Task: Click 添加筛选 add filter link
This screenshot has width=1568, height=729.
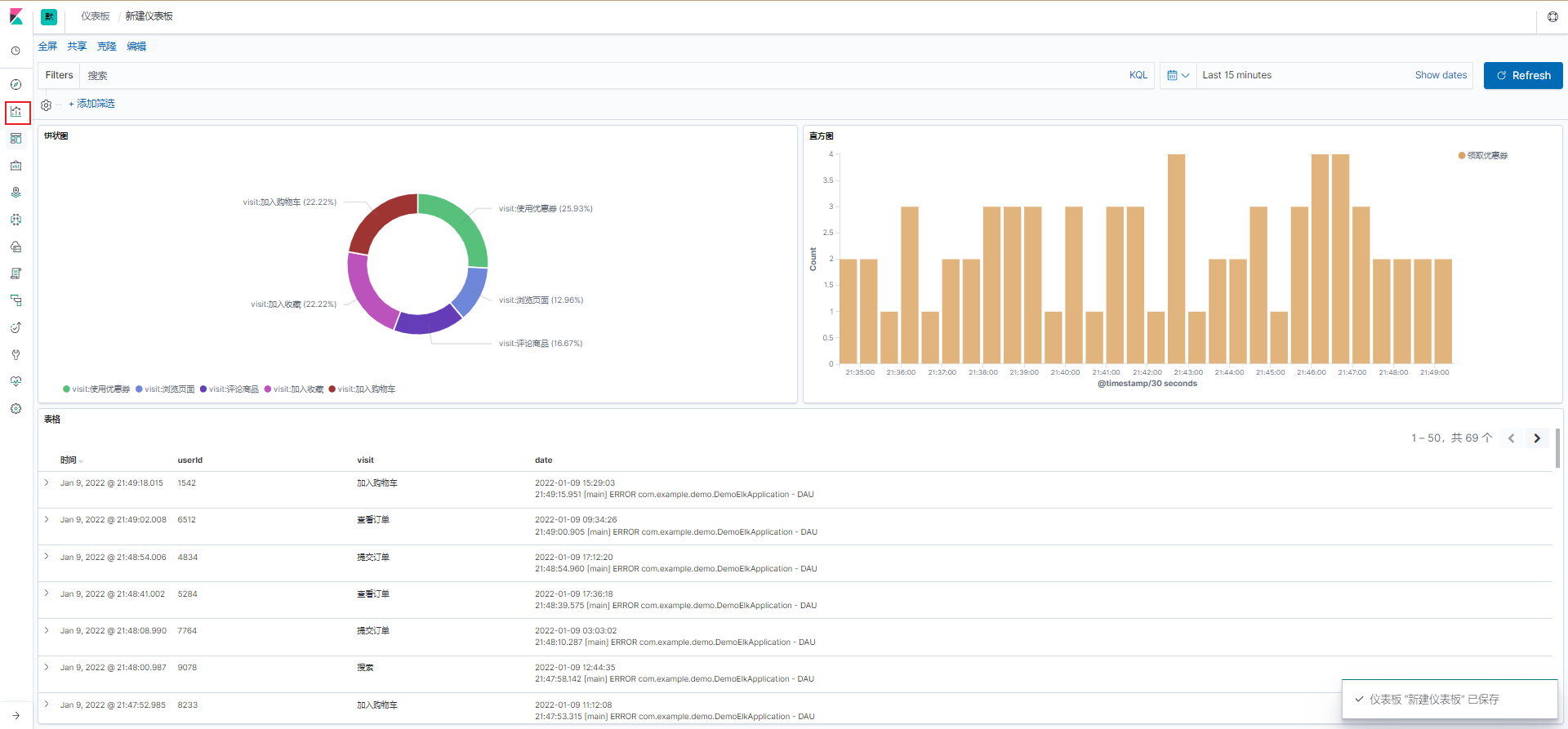Action: click(x=91, y=104)
